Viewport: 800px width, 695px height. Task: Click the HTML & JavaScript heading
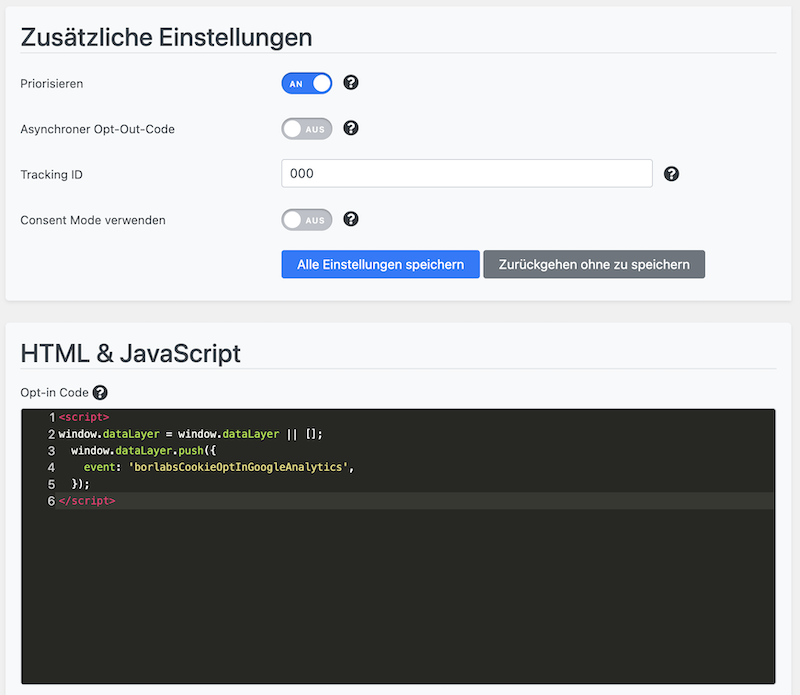click(x=132, y=353)
